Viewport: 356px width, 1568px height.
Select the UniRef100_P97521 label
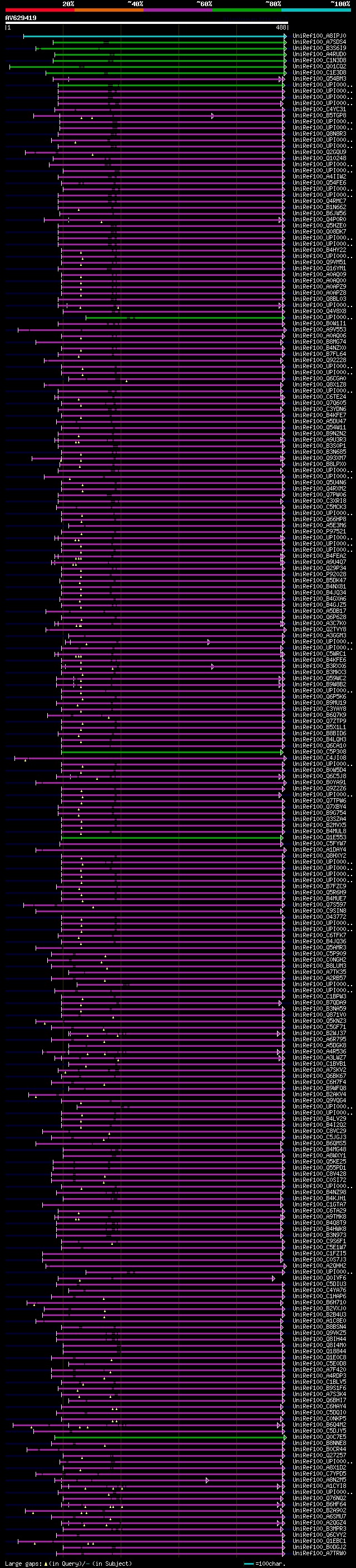[x=319, y=531]
